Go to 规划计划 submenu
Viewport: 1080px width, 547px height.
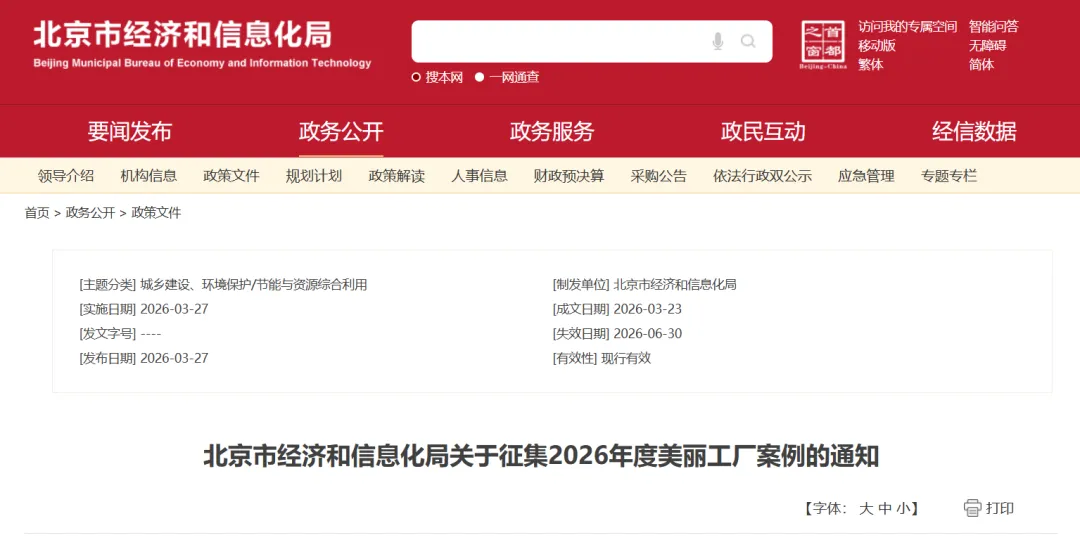tap(314, 176)
